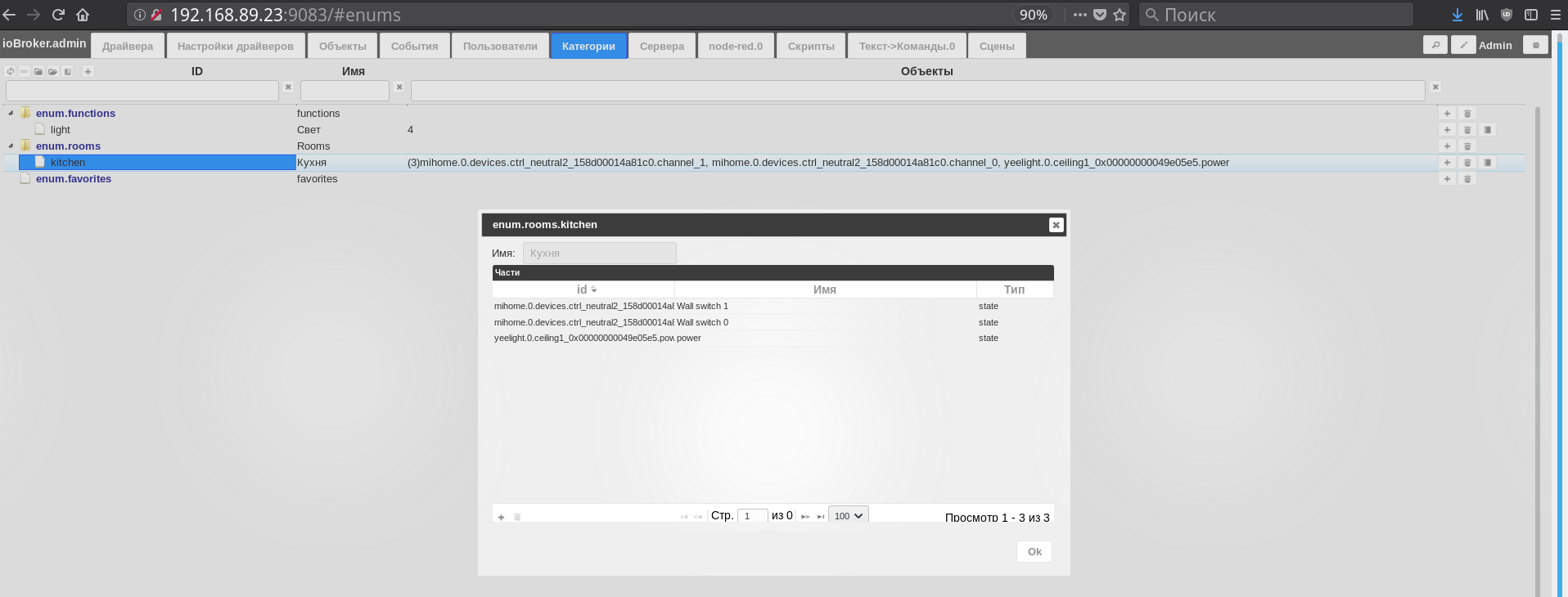
Task: Click the Admin user label
Action: [x=1495, y=46]
